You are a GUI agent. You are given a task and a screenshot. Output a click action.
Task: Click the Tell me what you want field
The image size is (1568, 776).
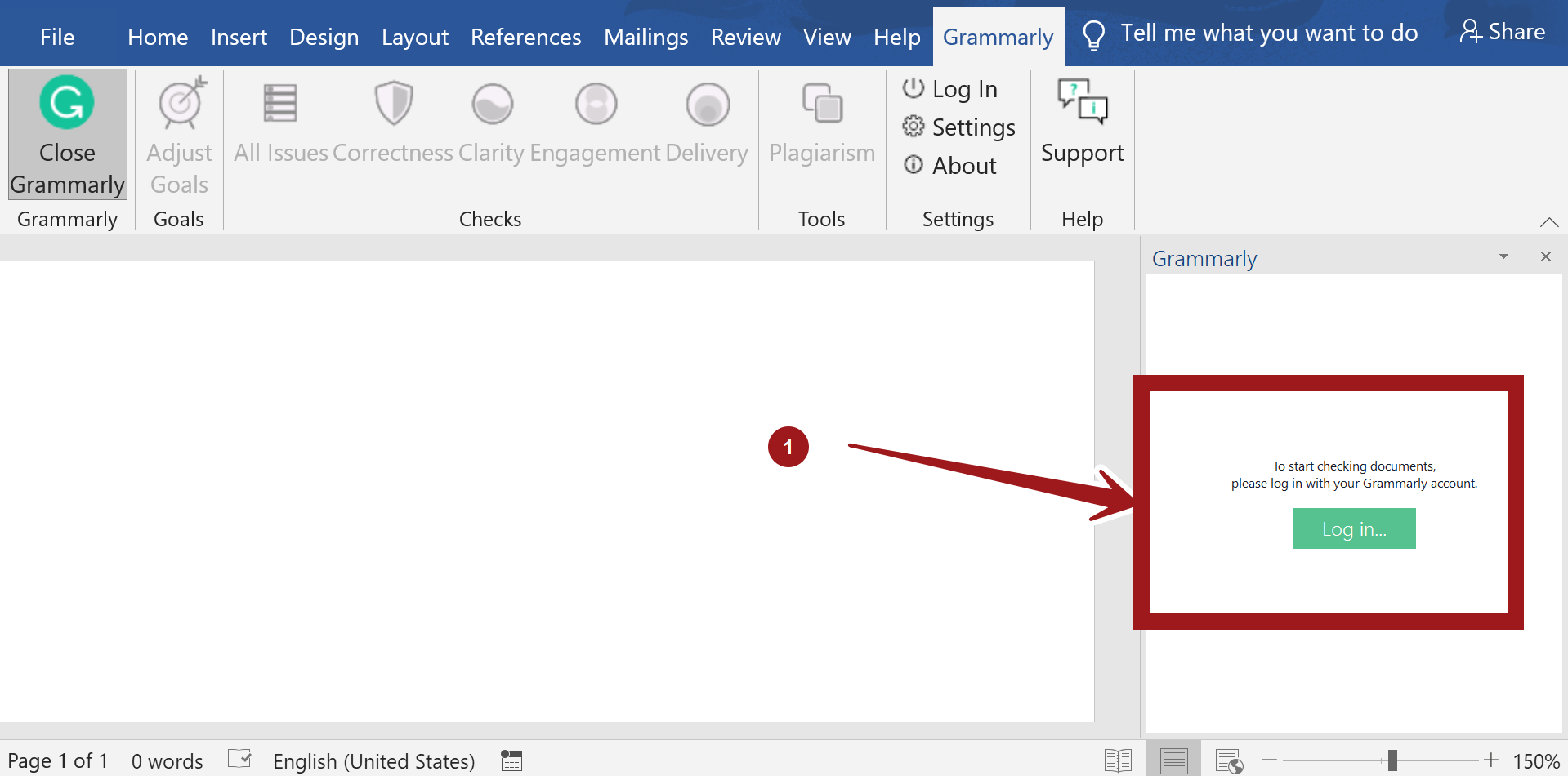click(x=1269, y=33)
